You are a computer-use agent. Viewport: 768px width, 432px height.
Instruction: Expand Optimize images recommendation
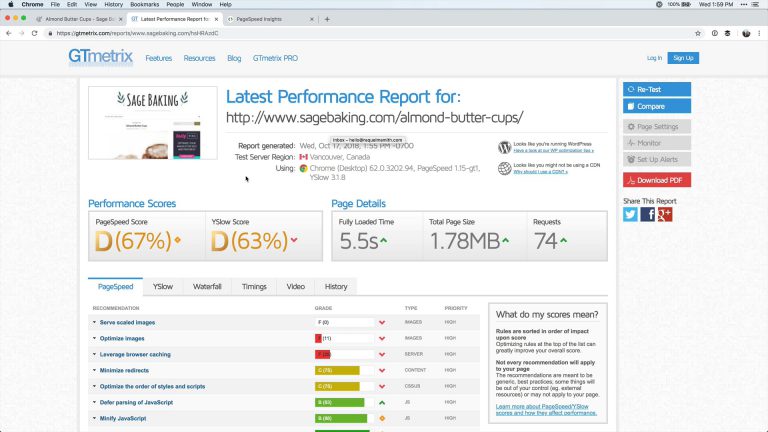(x=122, y=338)
